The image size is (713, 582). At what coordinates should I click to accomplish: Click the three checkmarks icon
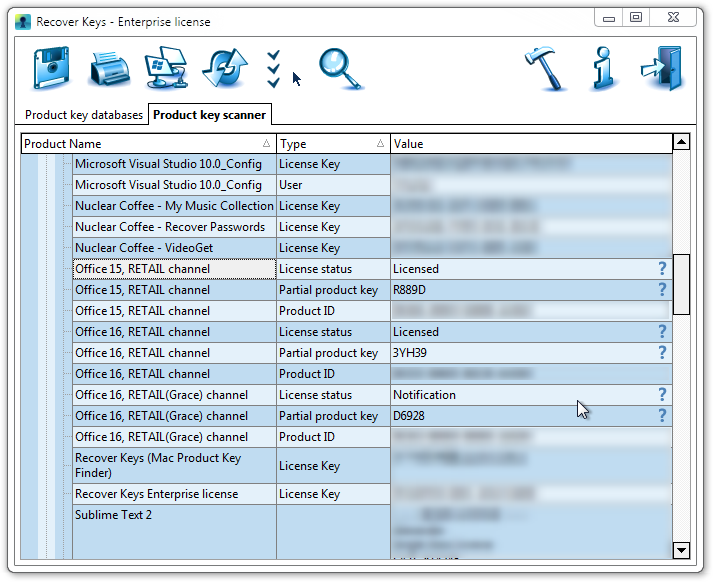click(x=273, y=69)
